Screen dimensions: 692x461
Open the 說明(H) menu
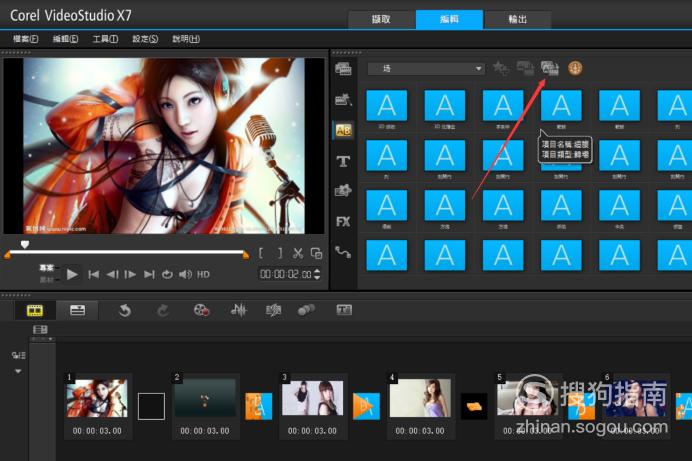click(186, 39)
